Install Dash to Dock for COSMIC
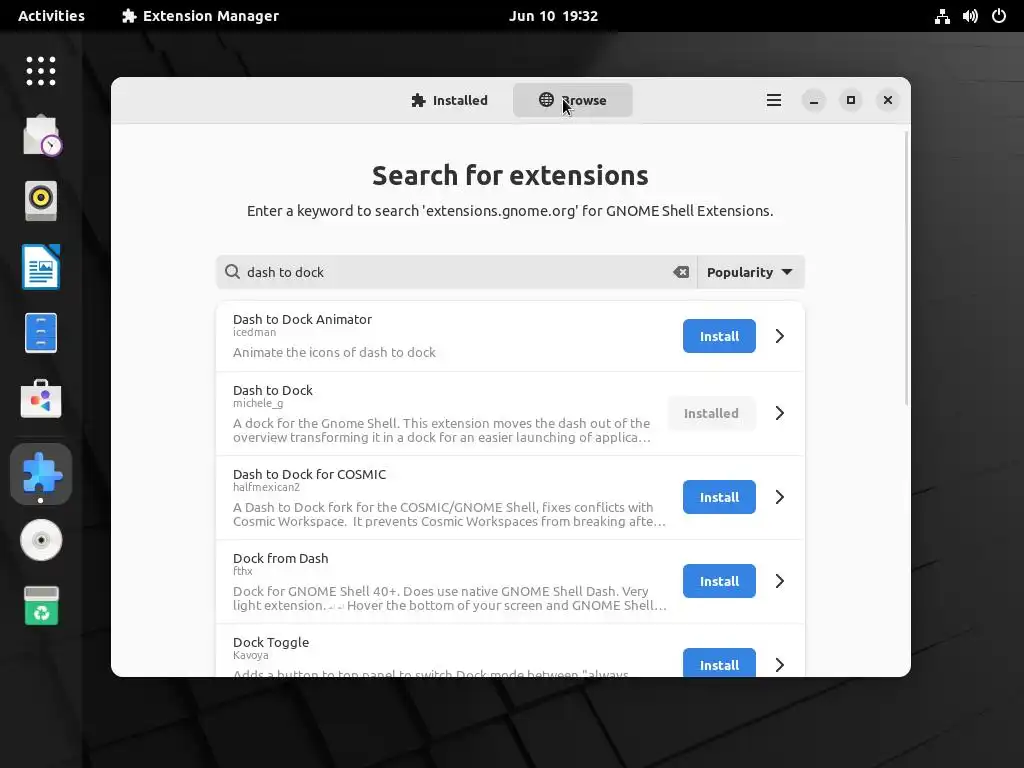Screen dimensions: 1024x768 click(719, 497)
